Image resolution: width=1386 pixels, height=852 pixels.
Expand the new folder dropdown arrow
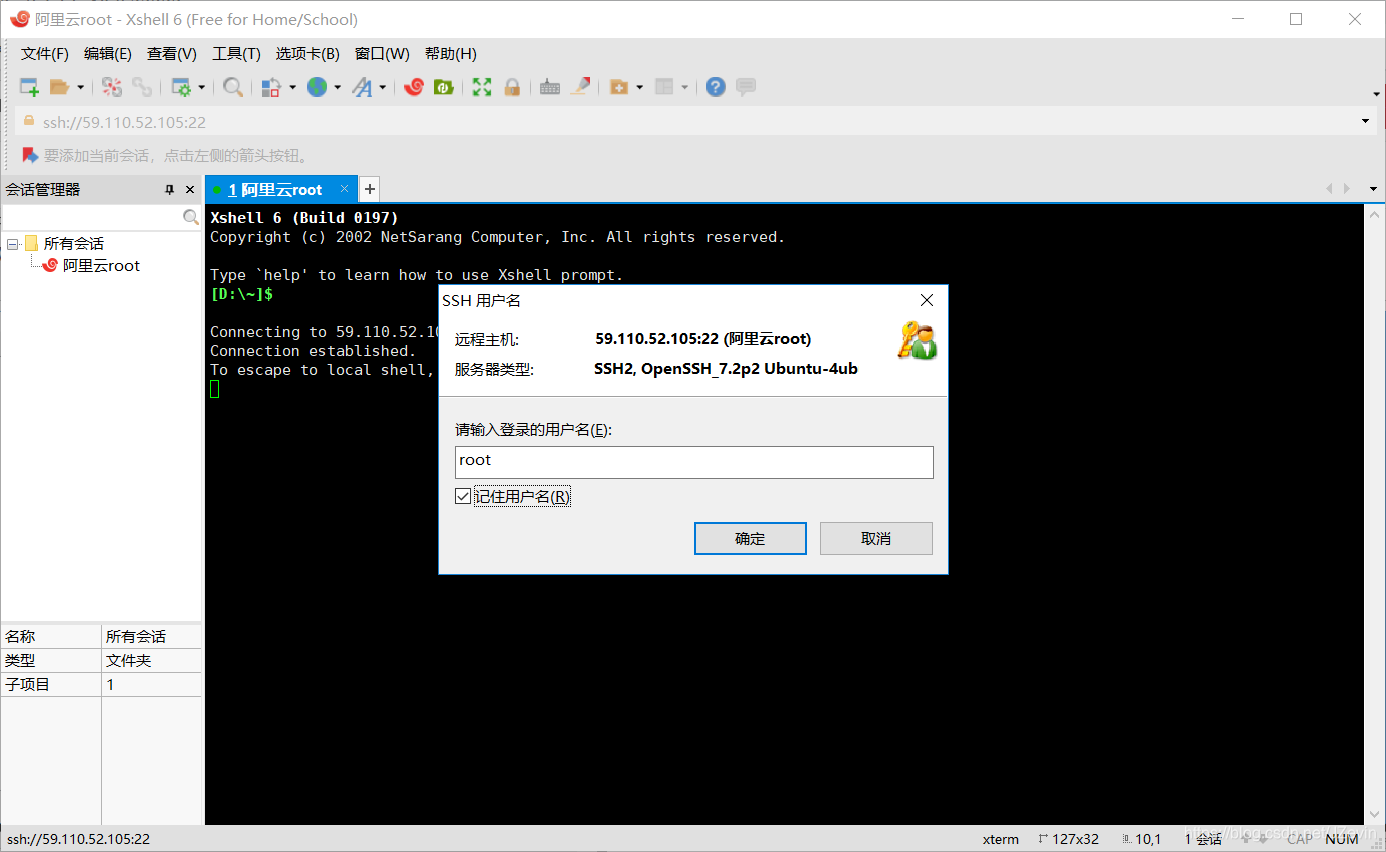tap(639, 87)
